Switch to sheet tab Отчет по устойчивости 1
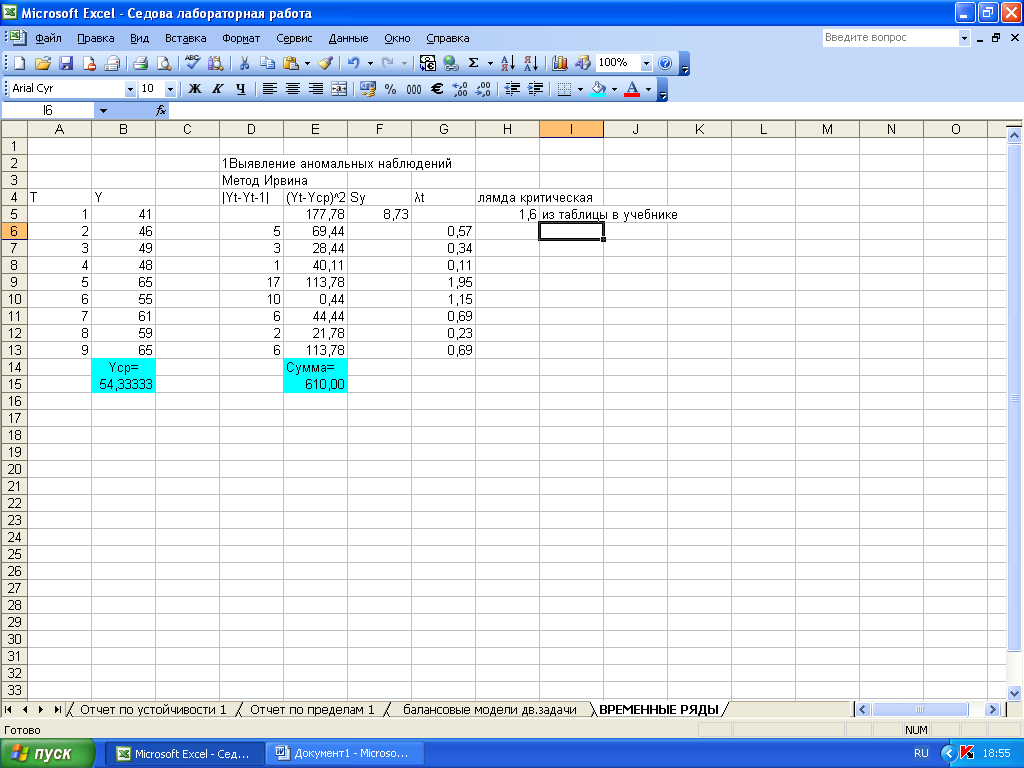The image size is (1024, 768). (153, 710)
